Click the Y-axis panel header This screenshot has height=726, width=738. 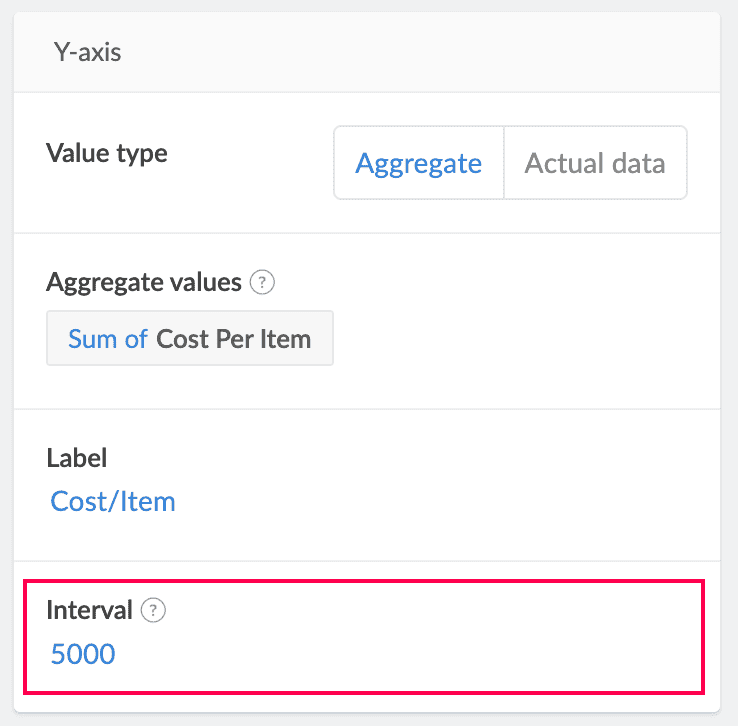click(x=87, y=52)
